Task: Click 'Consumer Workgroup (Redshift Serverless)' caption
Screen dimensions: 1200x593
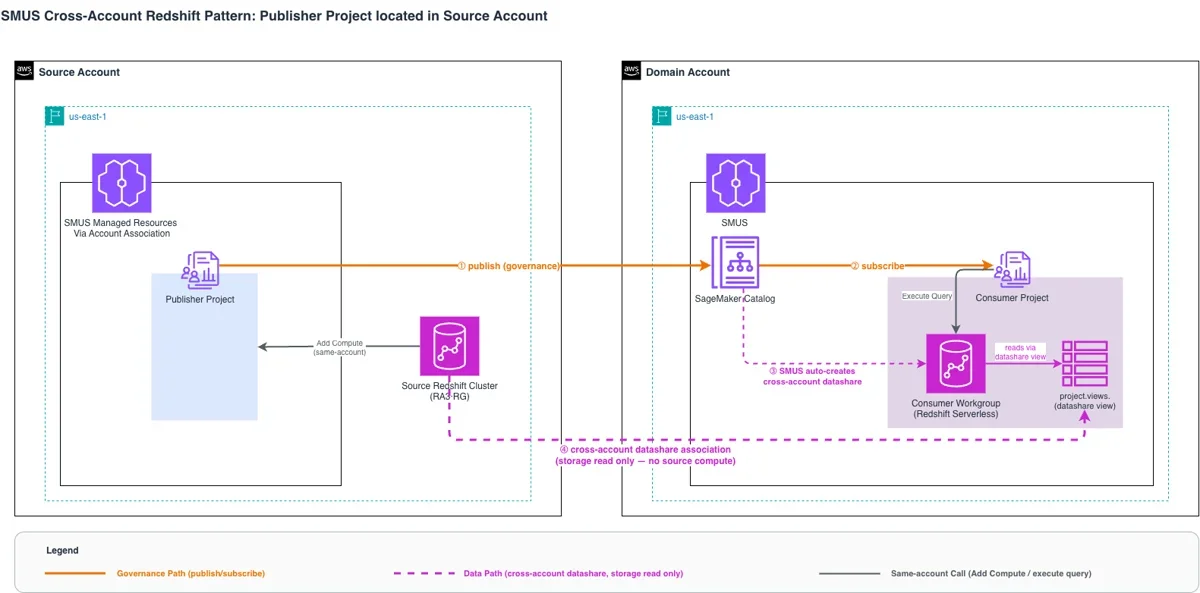Action: tap(956, 408)
